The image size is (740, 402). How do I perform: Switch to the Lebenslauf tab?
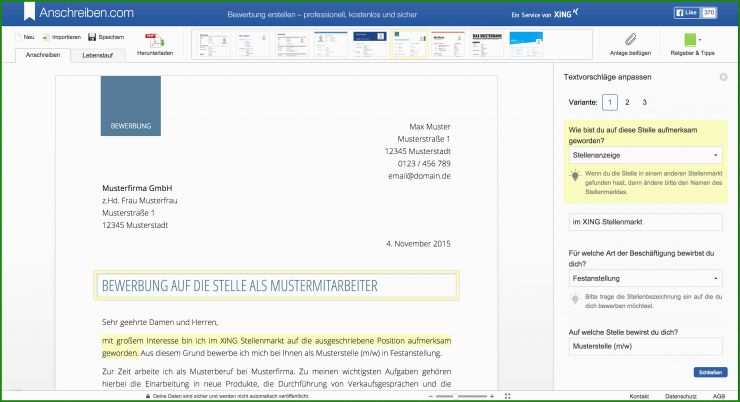point(98,55)
